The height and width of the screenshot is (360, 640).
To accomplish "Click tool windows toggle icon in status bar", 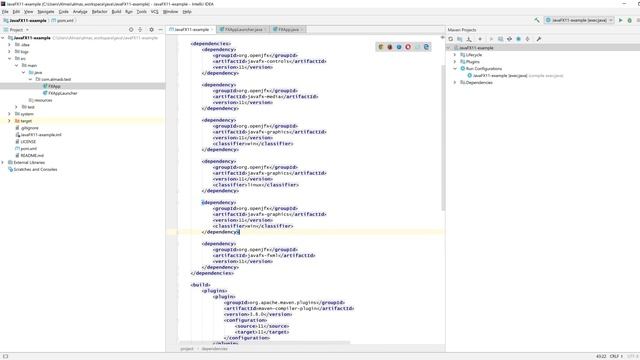I will click(5, 356).
